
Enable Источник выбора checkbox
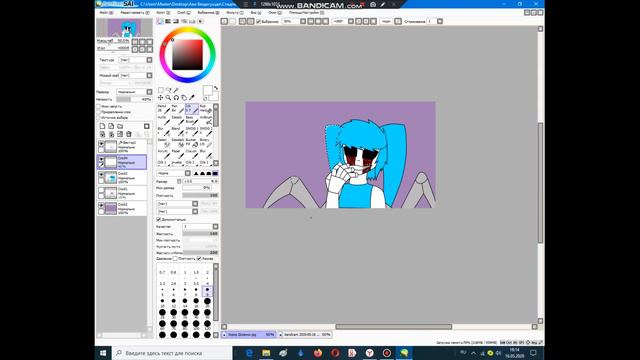(98, 118)
